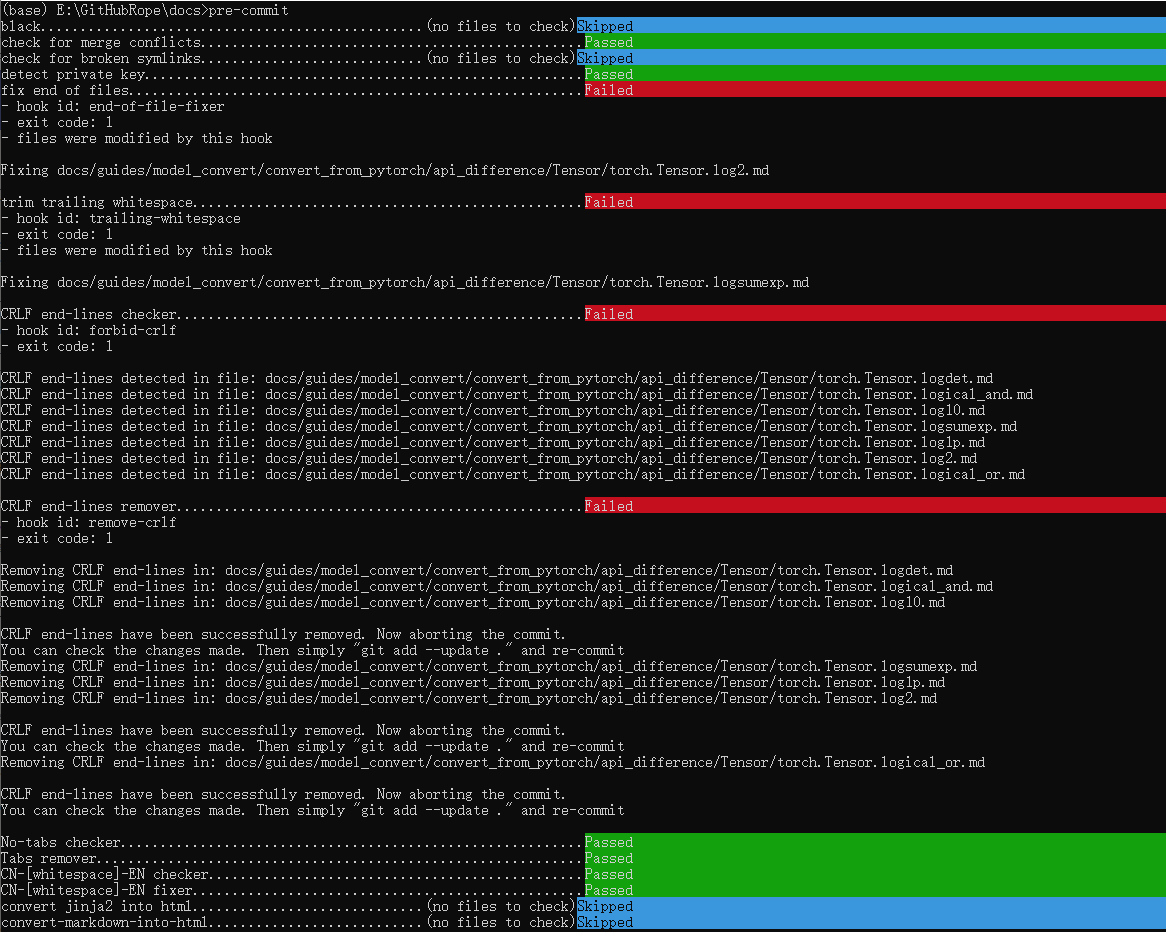This screenshot has width=1166, height=932.
Task: Click Passed status for check for merge conflicts
Action: pos(608,42)
